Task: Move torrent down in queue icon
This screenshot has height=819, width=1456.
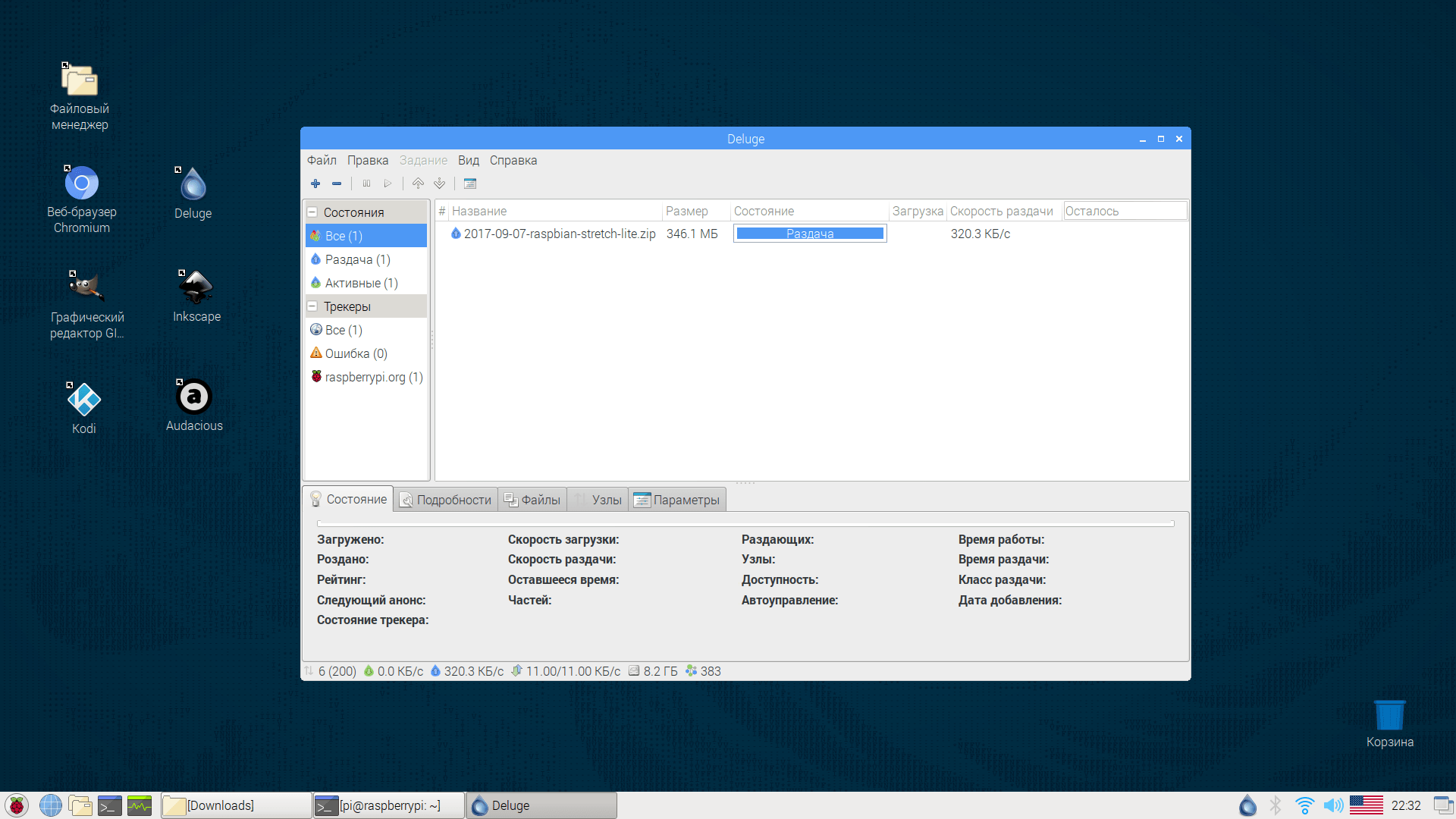Action: coord(439,184)
